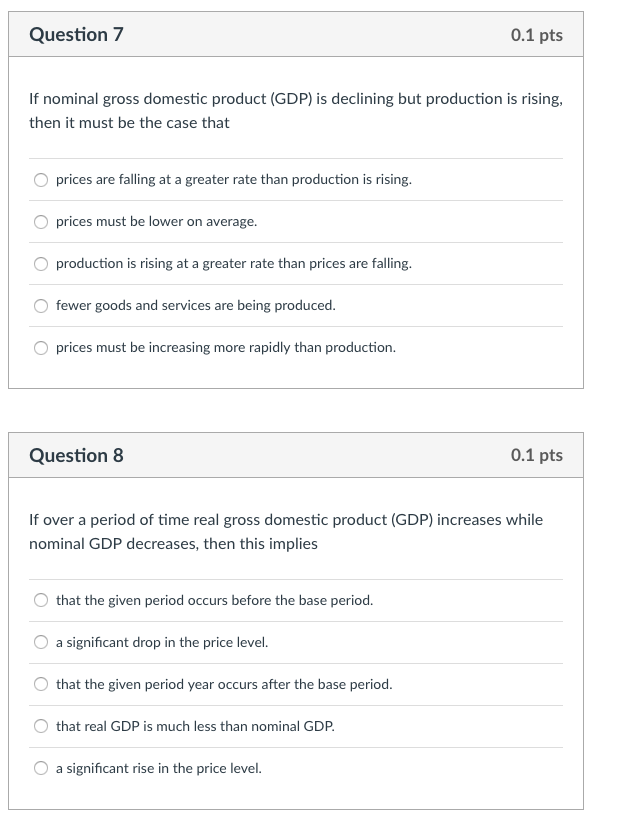Click the Question 8 header title

[x=76, y=455]
